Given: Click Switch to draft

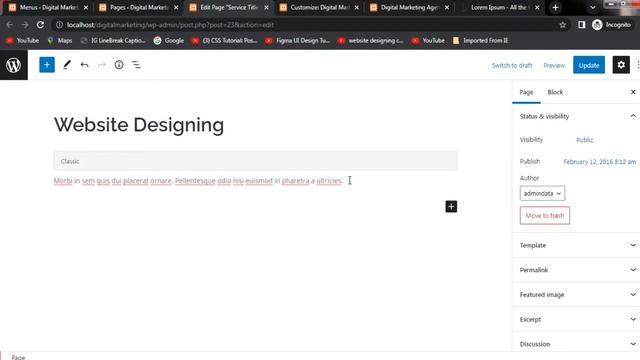Looking at the screenshot, I should tap(512, 65).
